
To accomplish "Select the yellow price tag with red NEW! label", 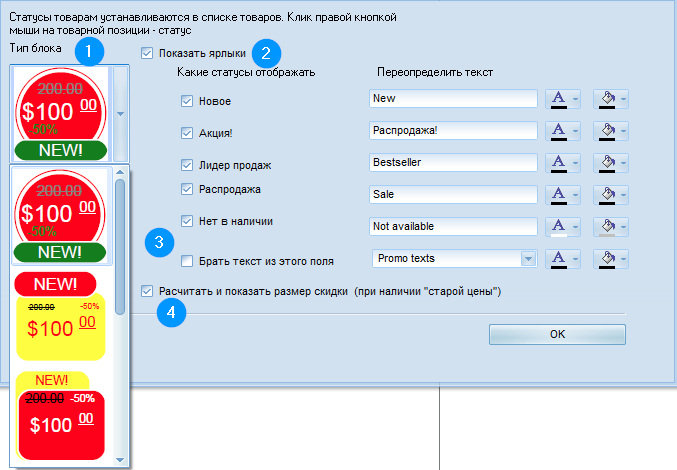I will click(60, 316).
